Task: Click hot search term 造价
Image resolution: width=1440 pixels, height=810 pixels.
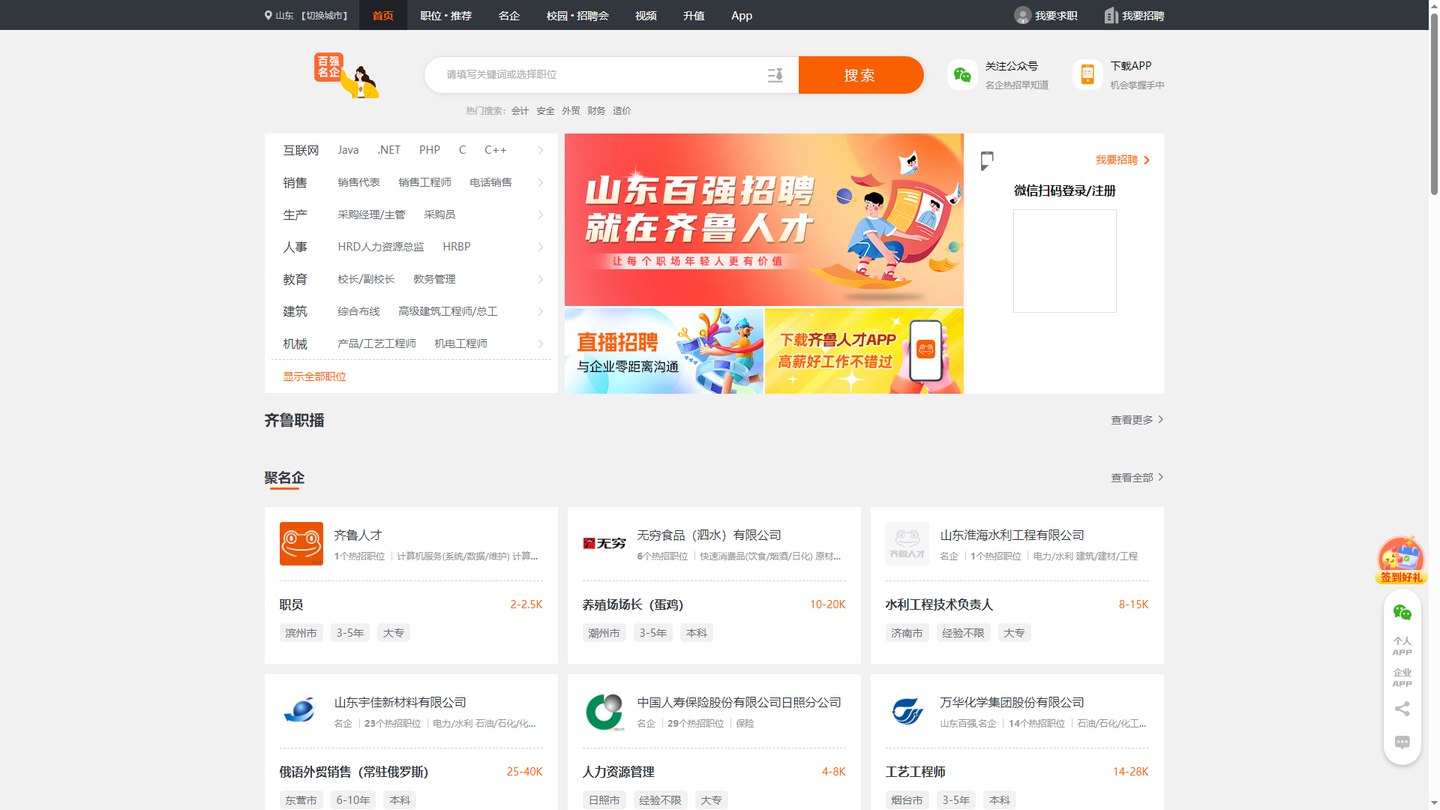Action: coord(622,111)
